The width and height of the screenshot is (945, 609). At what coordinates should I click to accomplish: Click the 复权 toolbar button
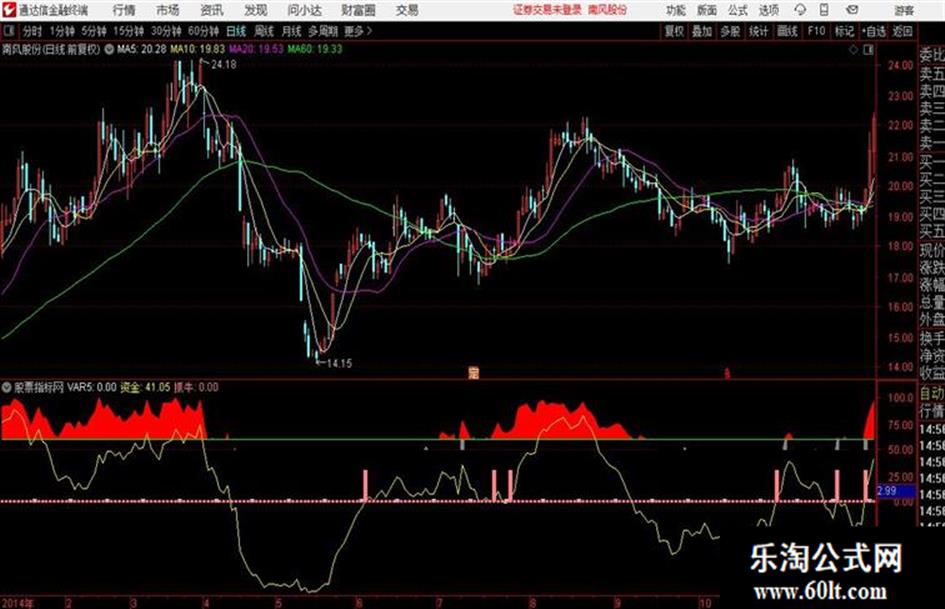coord(674,31)
